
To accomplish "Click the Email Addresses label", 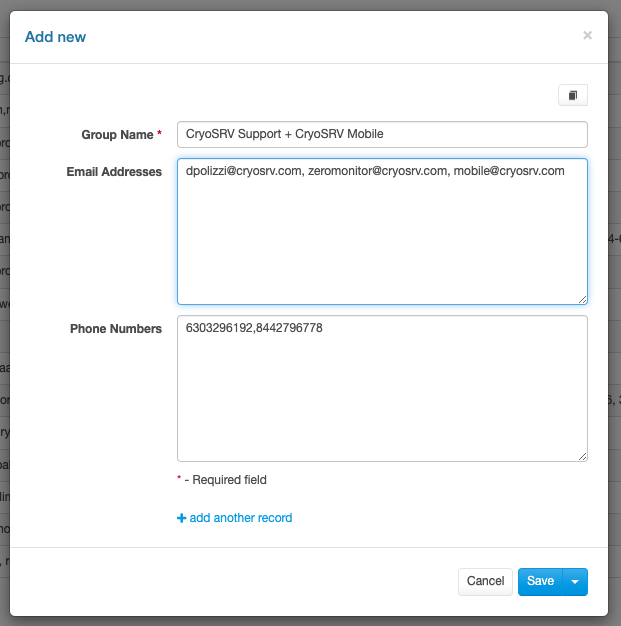I will (114, 172).
